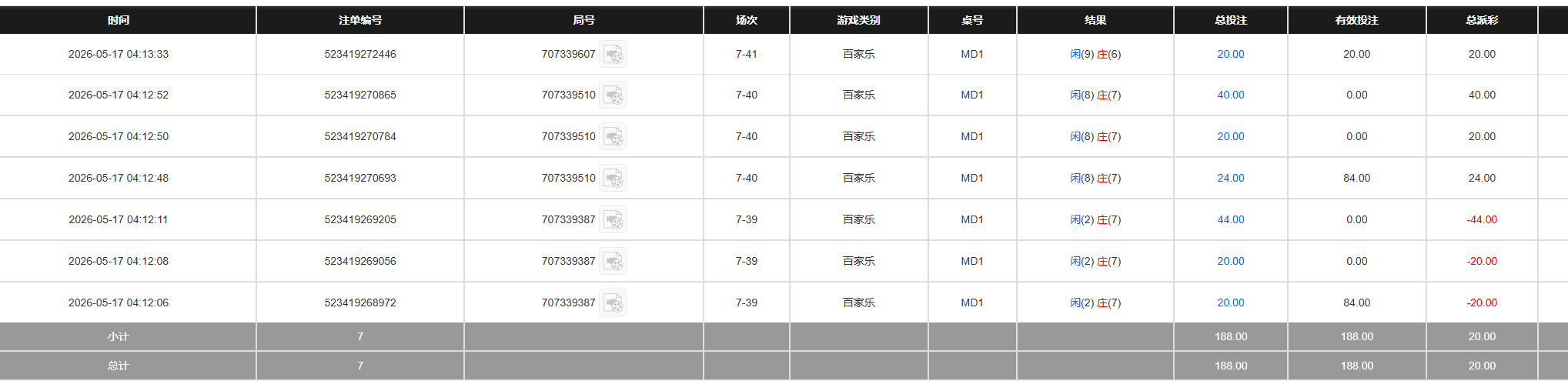Open video replay icon for bet 523419270693

click(x=613, y=179)
